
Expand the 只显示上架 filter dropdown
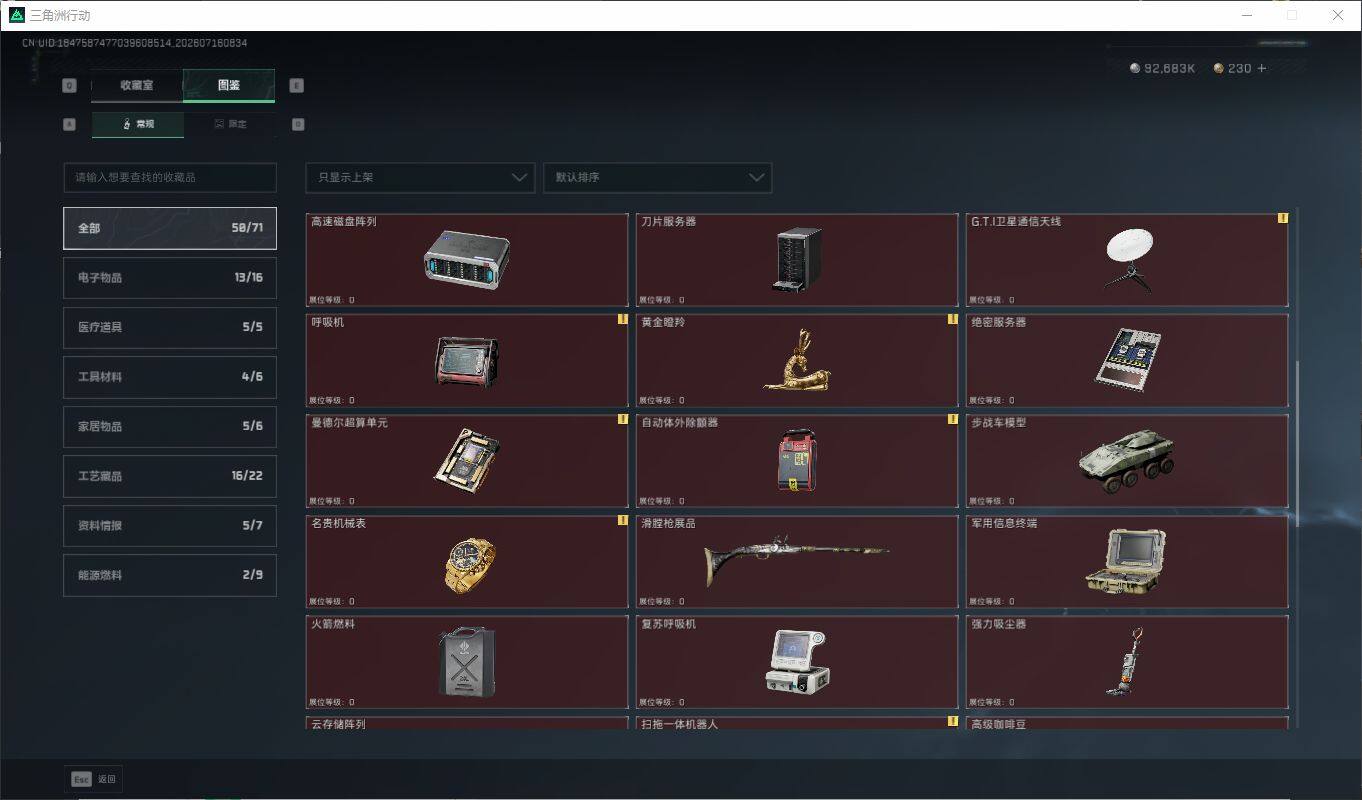(420, 177)
